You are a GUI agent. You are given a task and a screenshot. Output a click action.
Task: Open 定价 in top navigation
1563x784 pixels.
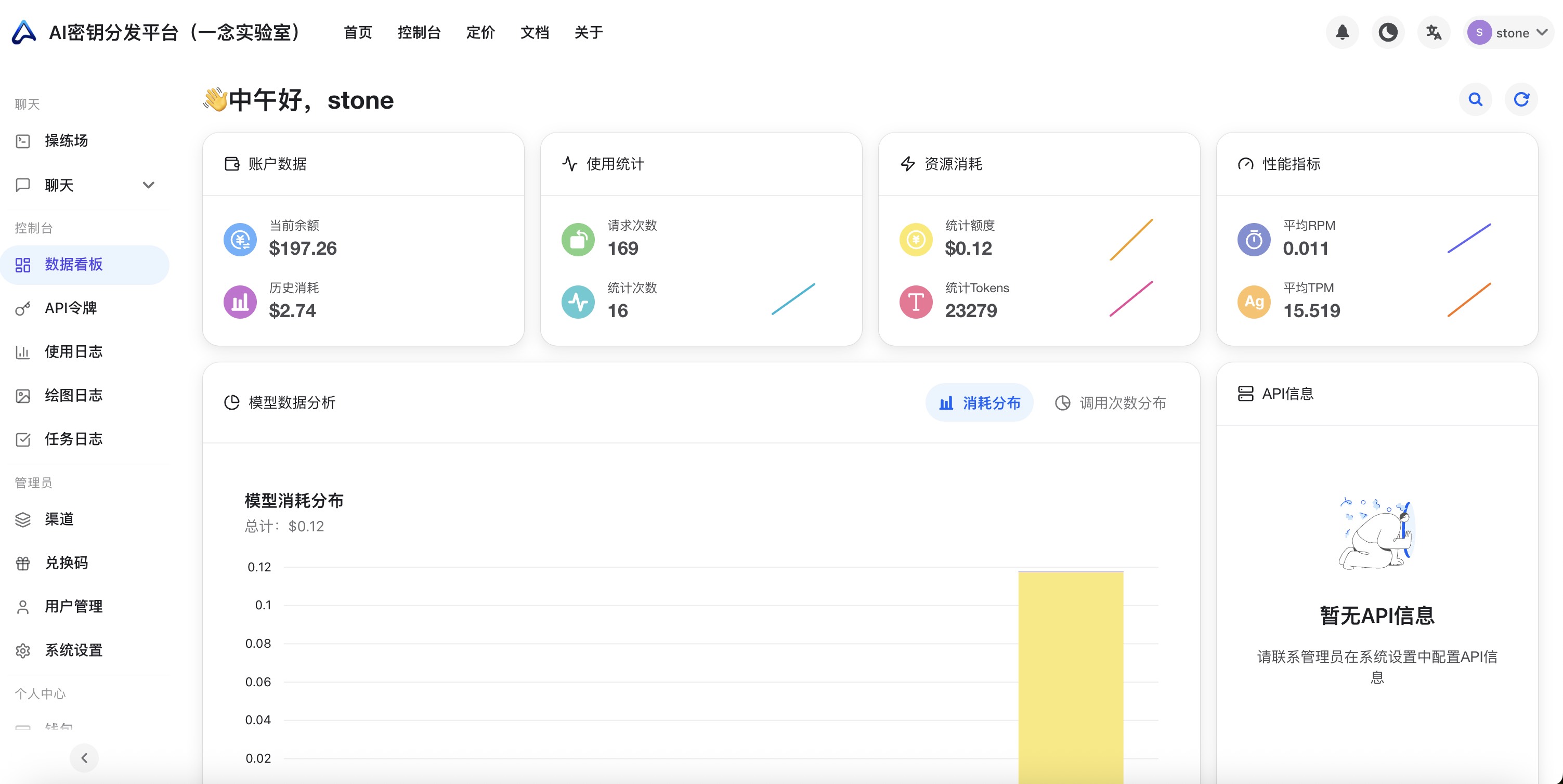[x=480, y=32]
